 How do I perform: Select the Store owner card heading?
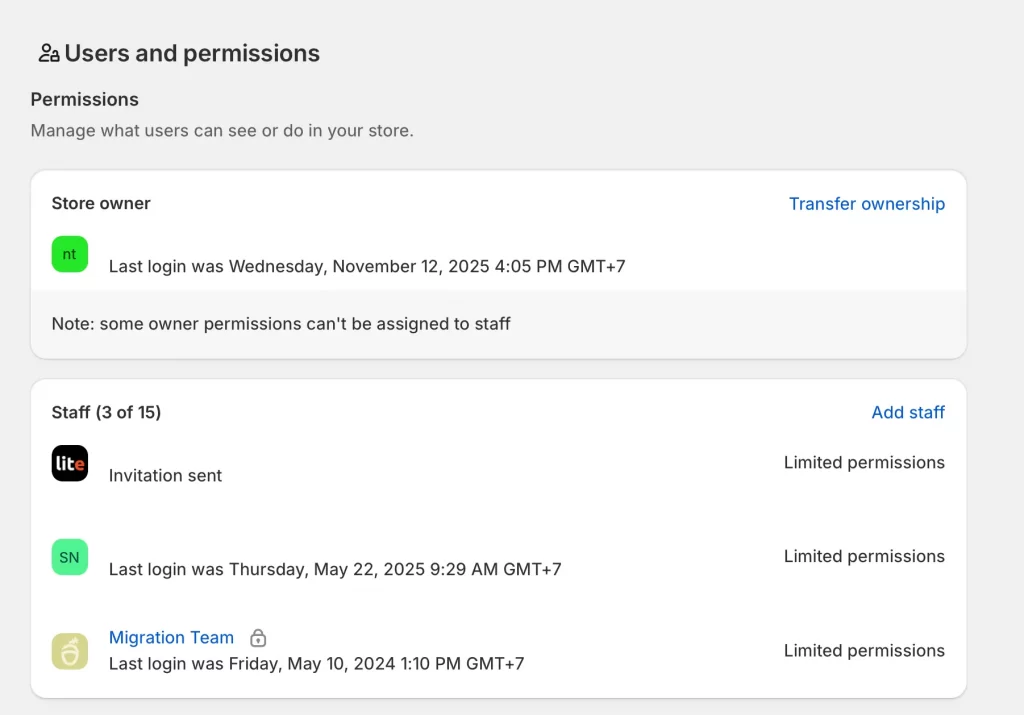[x=100, y=203]
